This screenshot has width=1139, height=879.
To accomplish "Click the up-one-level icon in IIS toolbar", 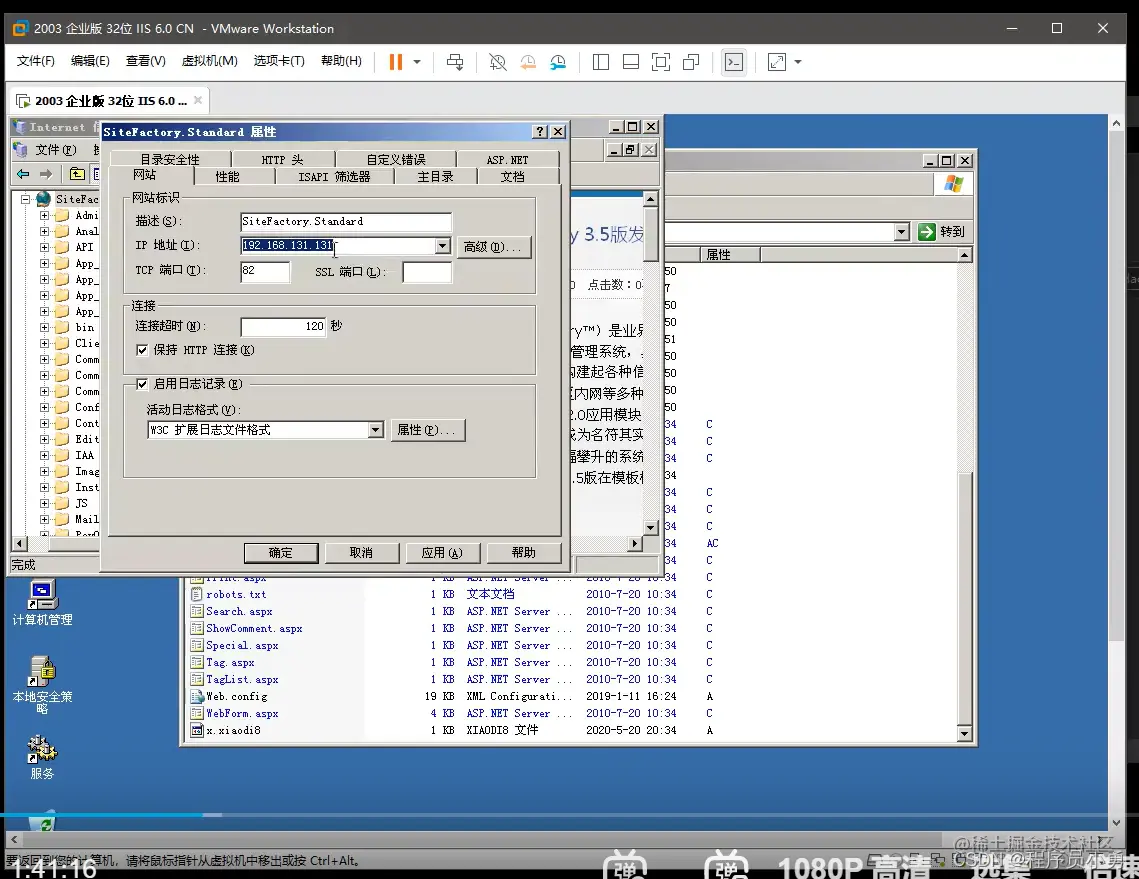I will click(x=77, y=174).
